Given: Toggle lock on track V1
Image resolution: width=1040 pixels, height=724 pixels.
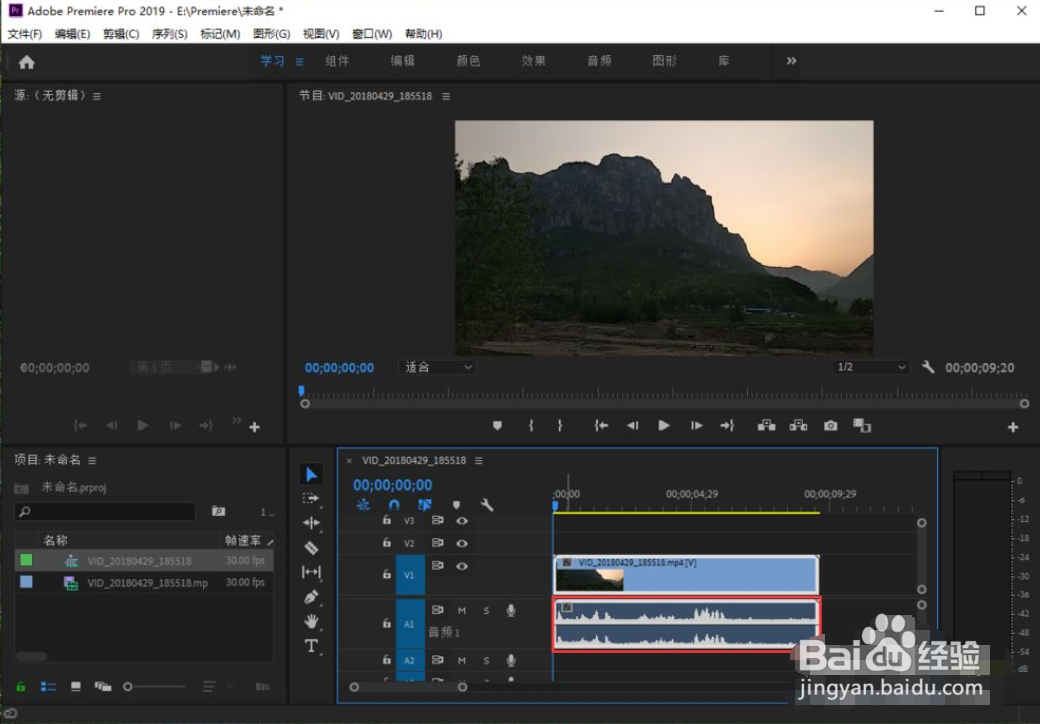Looking at the screenshot, I should (x=387, y=574).
